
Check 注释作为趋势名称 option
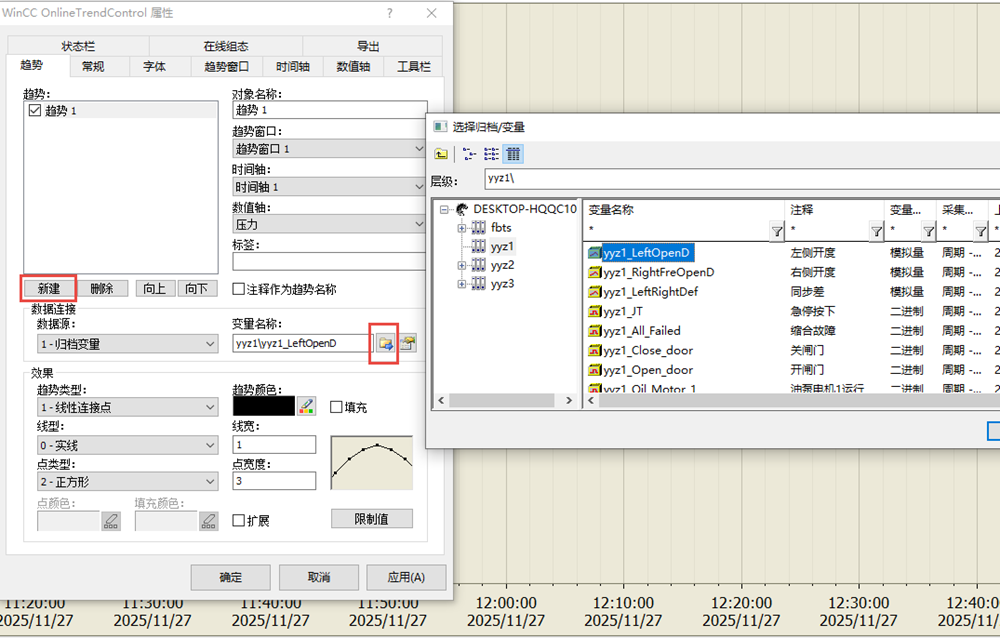coord(239,289)
